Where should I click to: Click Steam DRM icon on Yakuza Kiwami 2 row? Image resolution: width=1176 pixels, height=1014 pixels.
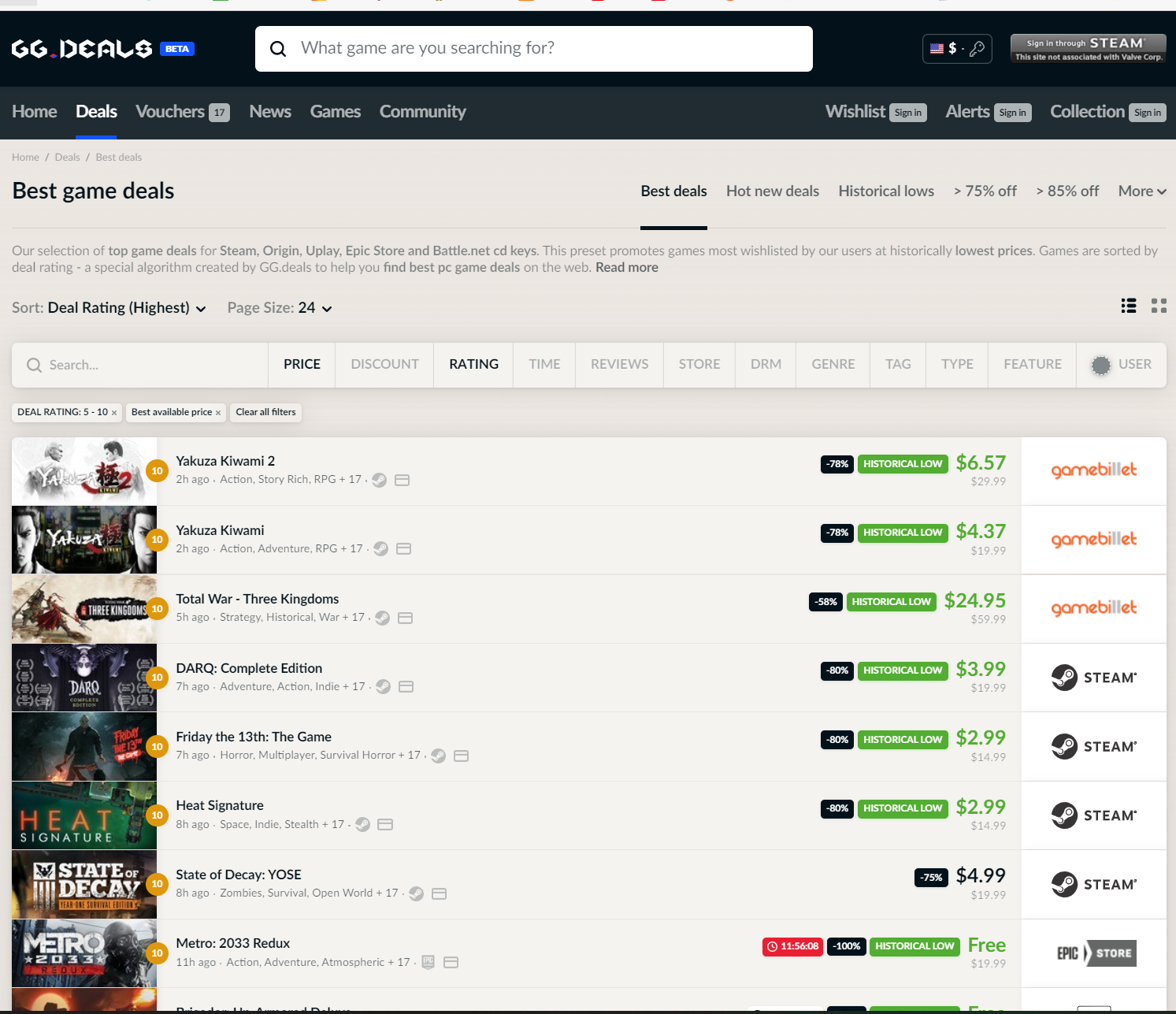379,480
